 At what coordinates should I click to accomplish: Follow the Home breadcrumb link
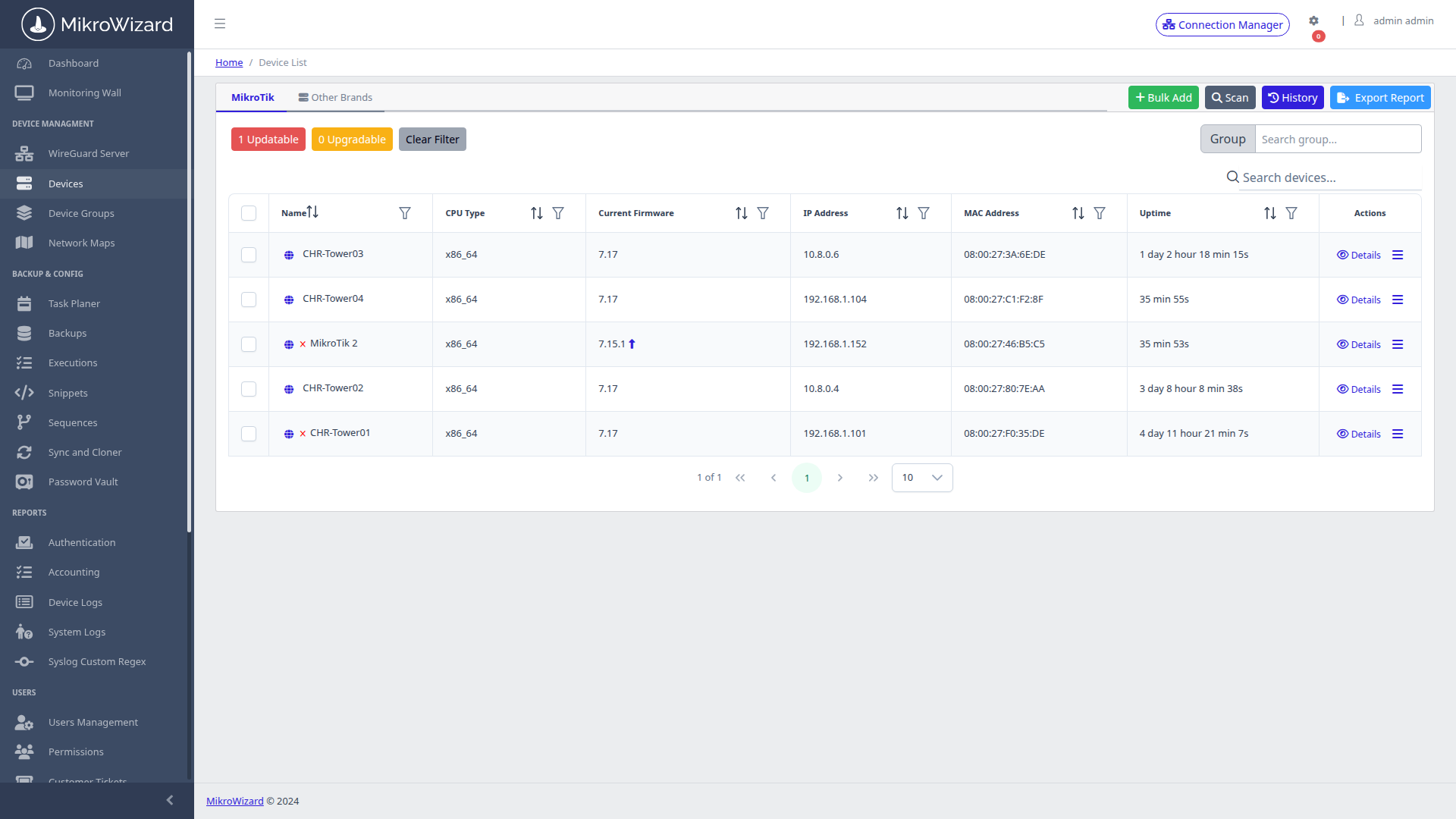(x=229, y=62)
